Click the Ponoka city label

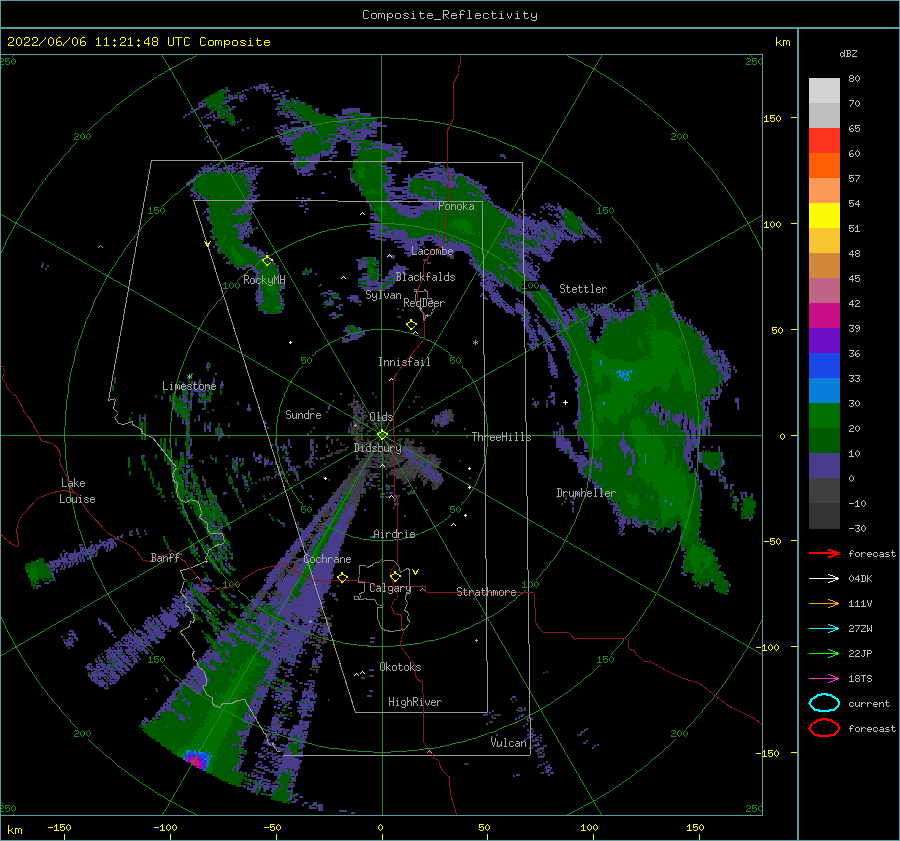456,206
